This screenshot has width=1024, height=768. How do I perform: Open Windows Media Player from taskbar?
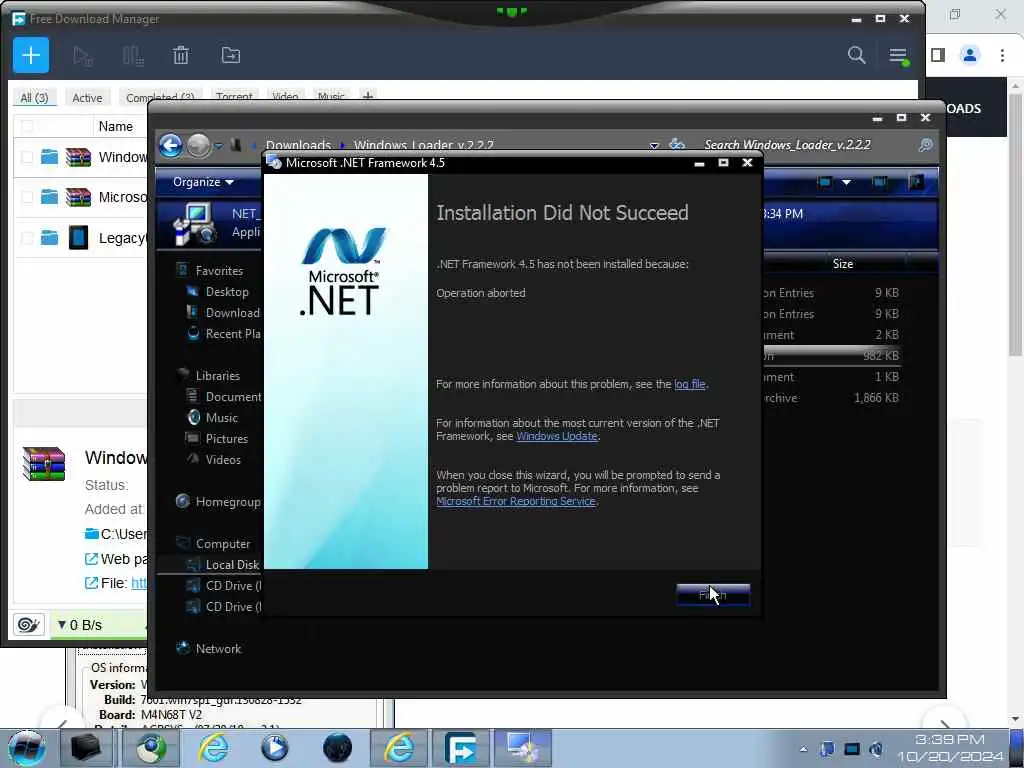click(275, 748)
